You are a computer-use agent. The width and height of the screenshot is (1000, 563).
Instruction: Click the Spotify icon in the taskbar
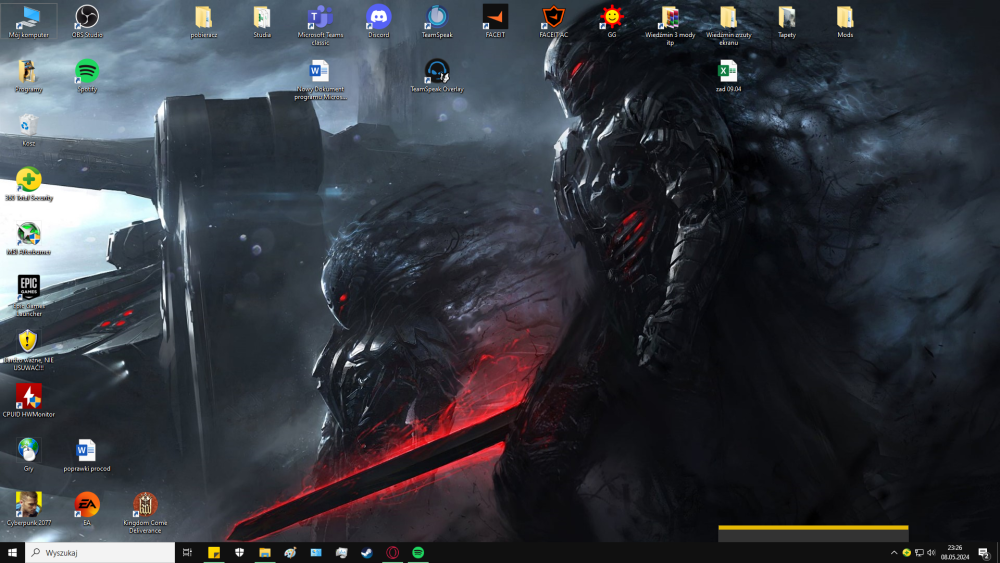[419, 552]
